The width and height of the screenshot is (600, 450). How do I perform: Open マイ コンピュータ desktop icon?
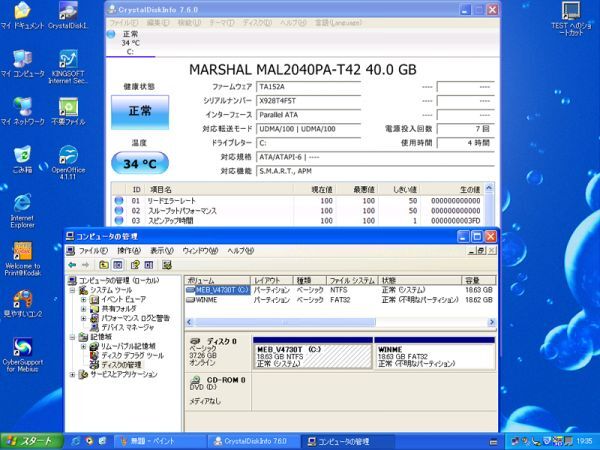click(x=22, y=63)
